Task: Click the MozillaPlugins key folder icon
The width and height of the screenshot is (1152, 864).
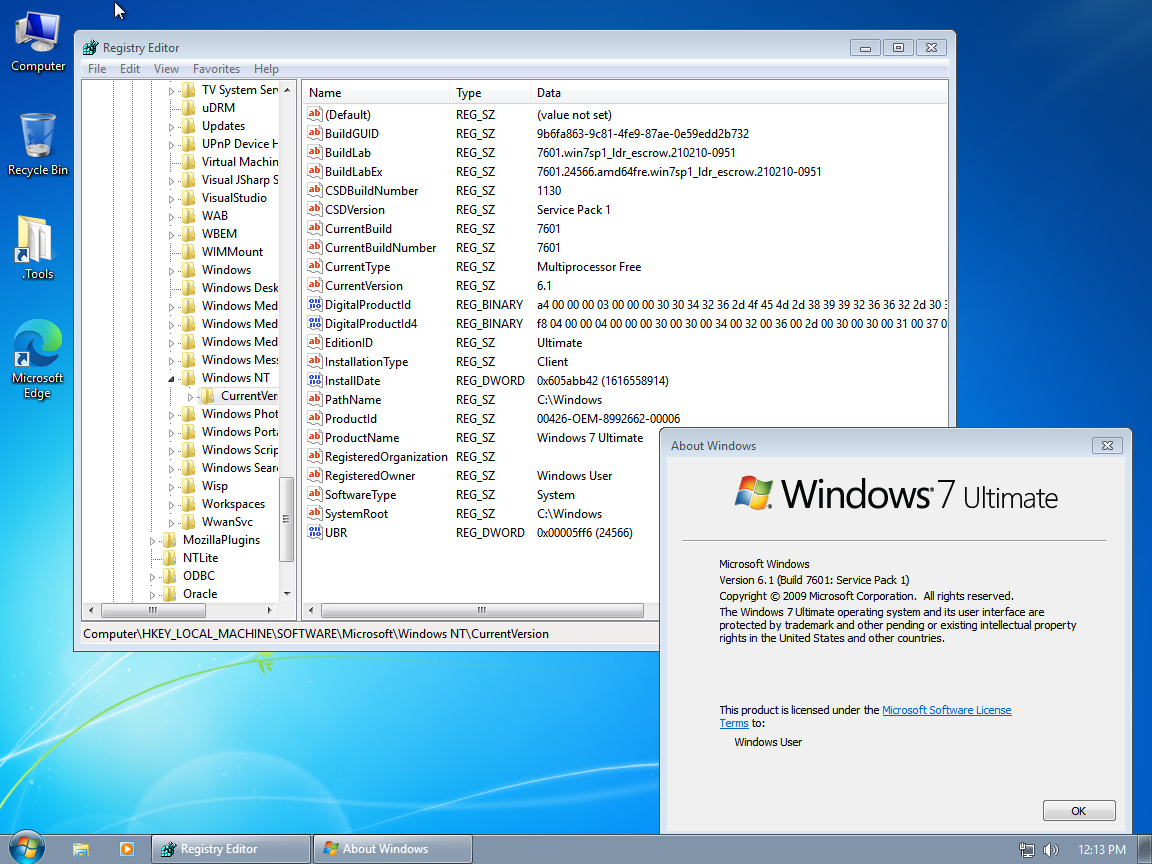Action: pyautogui.click(x=170, y=540)
